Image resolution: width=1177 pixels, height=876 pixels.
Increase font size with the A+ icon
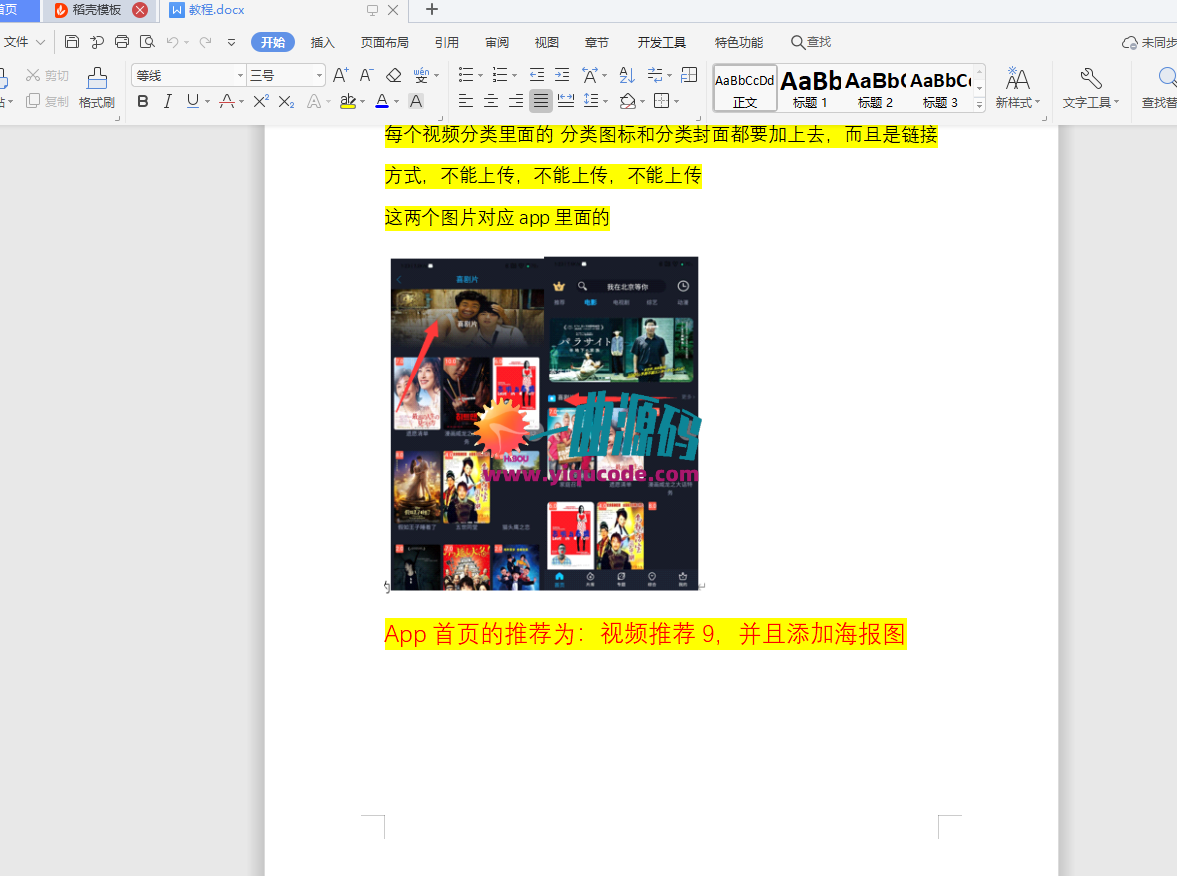coord(340,75)
